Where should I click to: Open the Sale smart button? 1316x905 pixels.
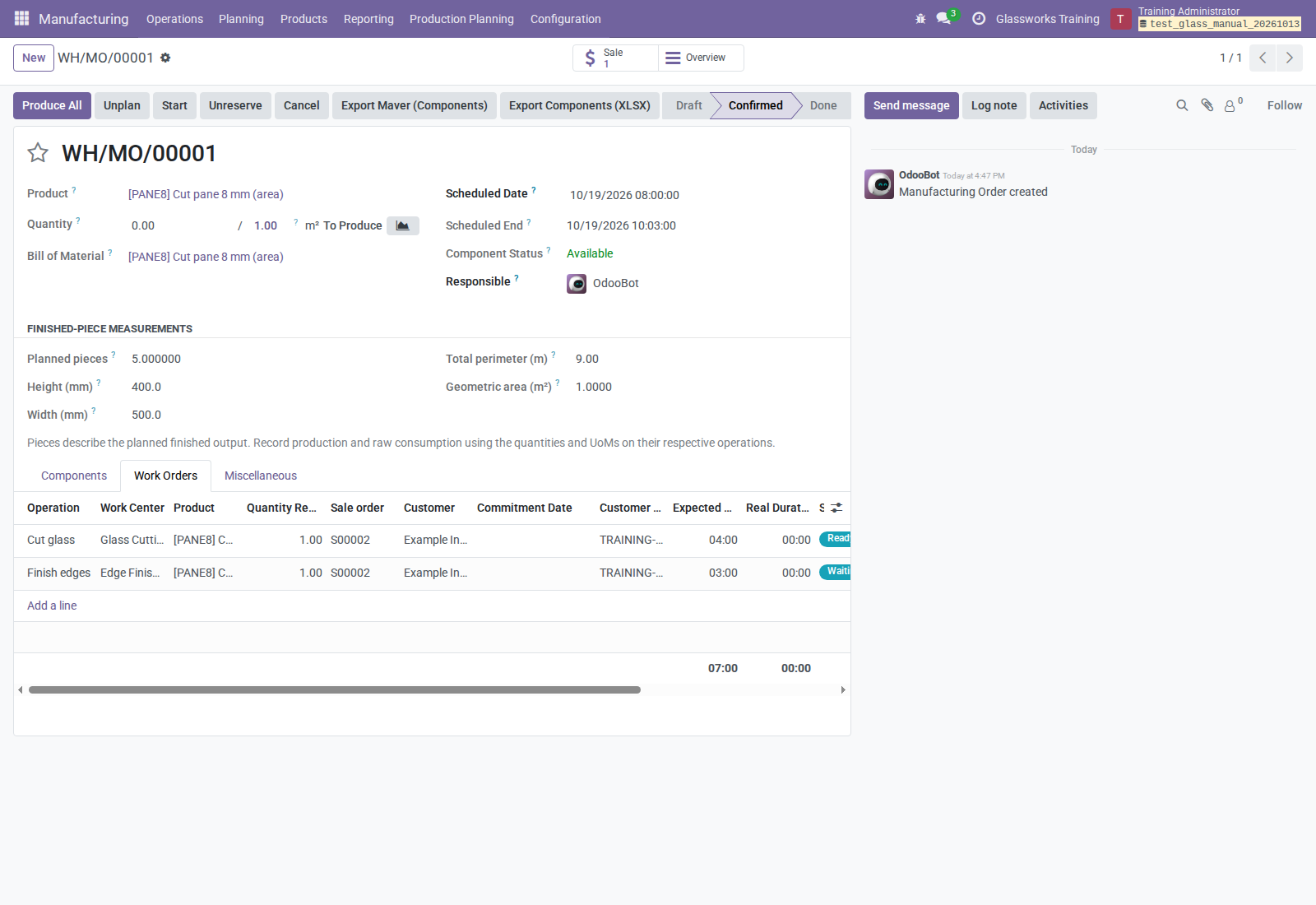coord(615,58)
